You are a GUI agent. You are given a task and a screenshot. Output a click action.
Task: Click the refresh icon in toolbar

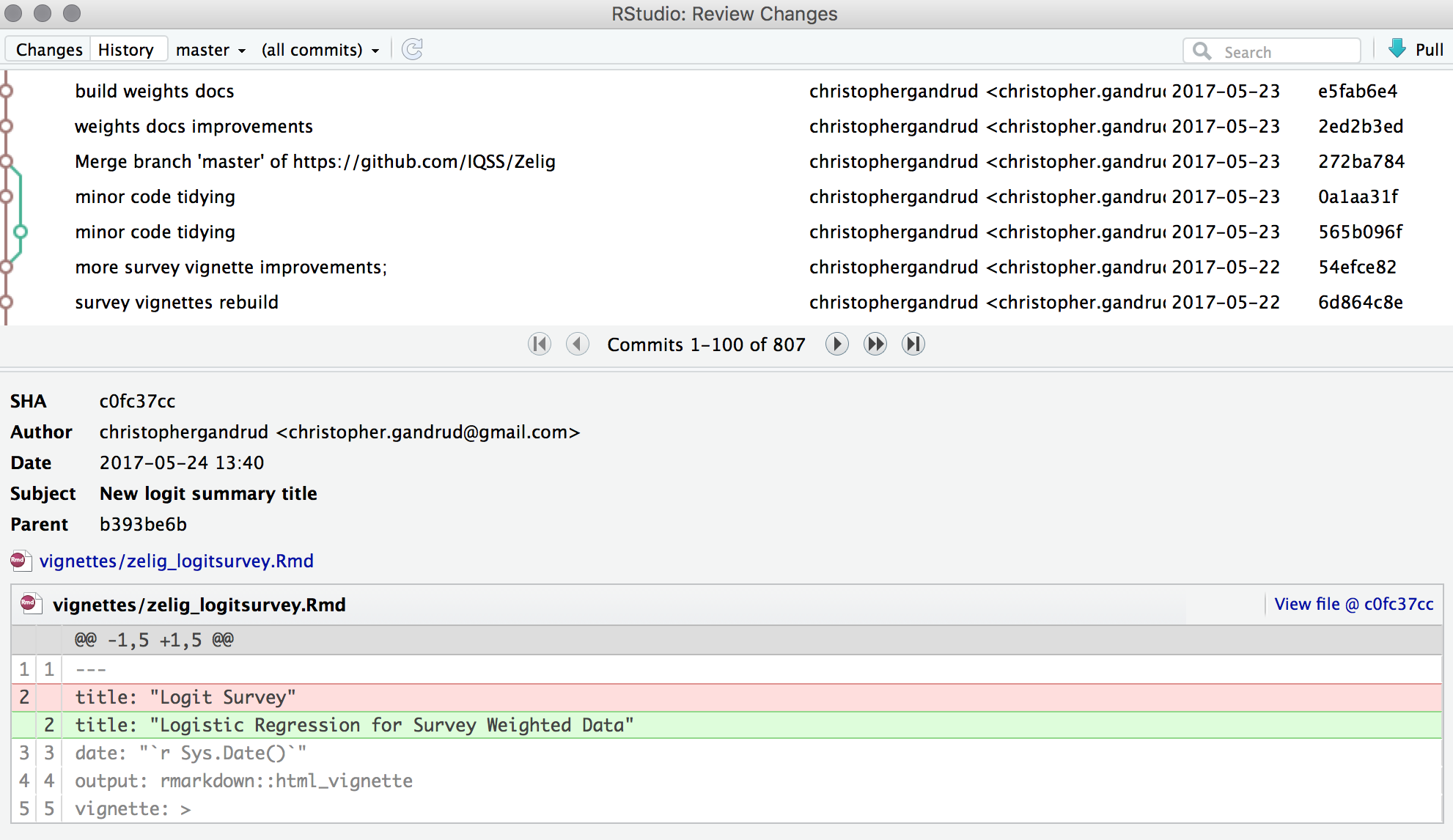coord(413,49)
